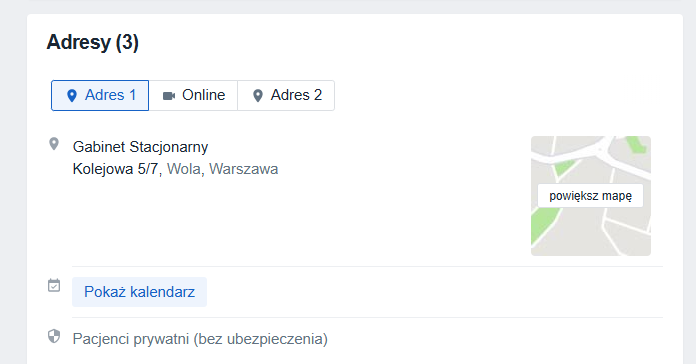Open the Warszawa city link
The width and height of the screenshot is (696, 364).
244,169
